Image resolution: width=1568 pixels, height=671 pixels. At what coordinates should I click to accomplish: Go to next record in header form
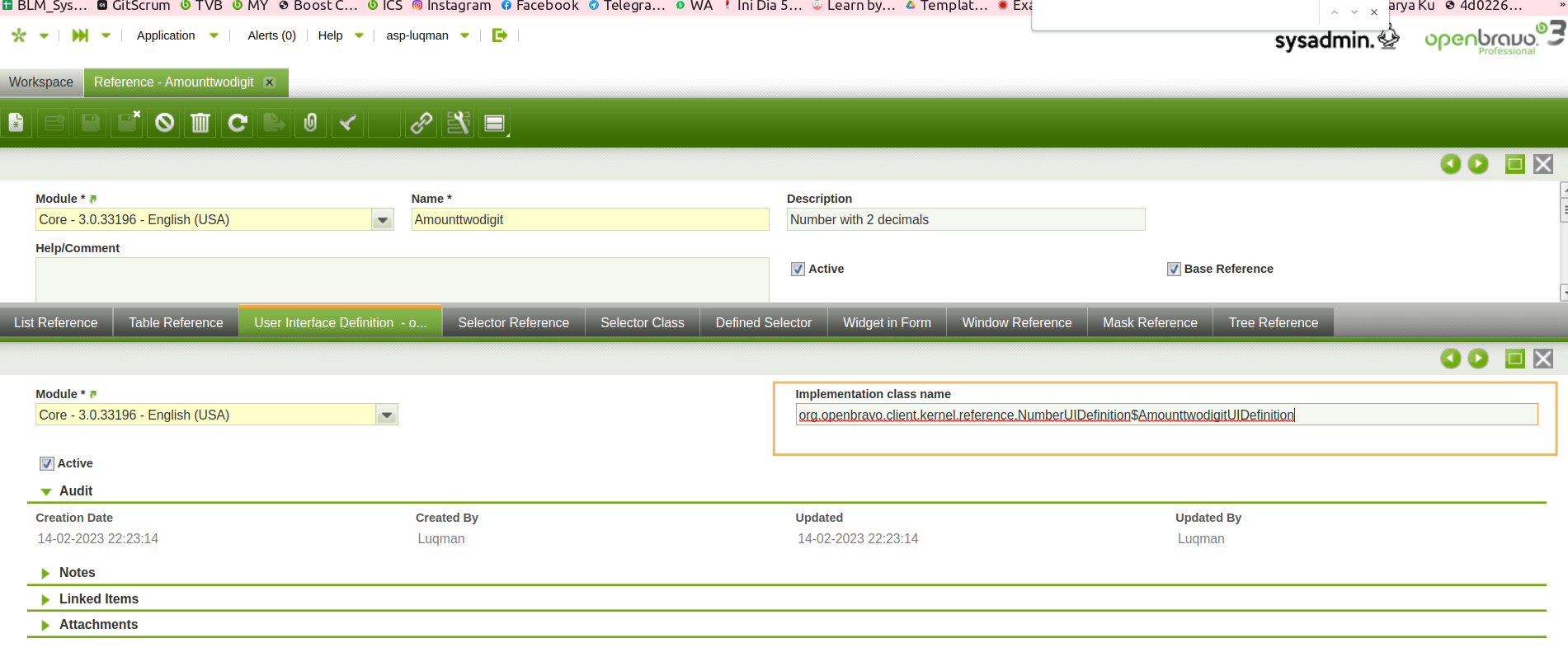click(x=1478, y=164)
